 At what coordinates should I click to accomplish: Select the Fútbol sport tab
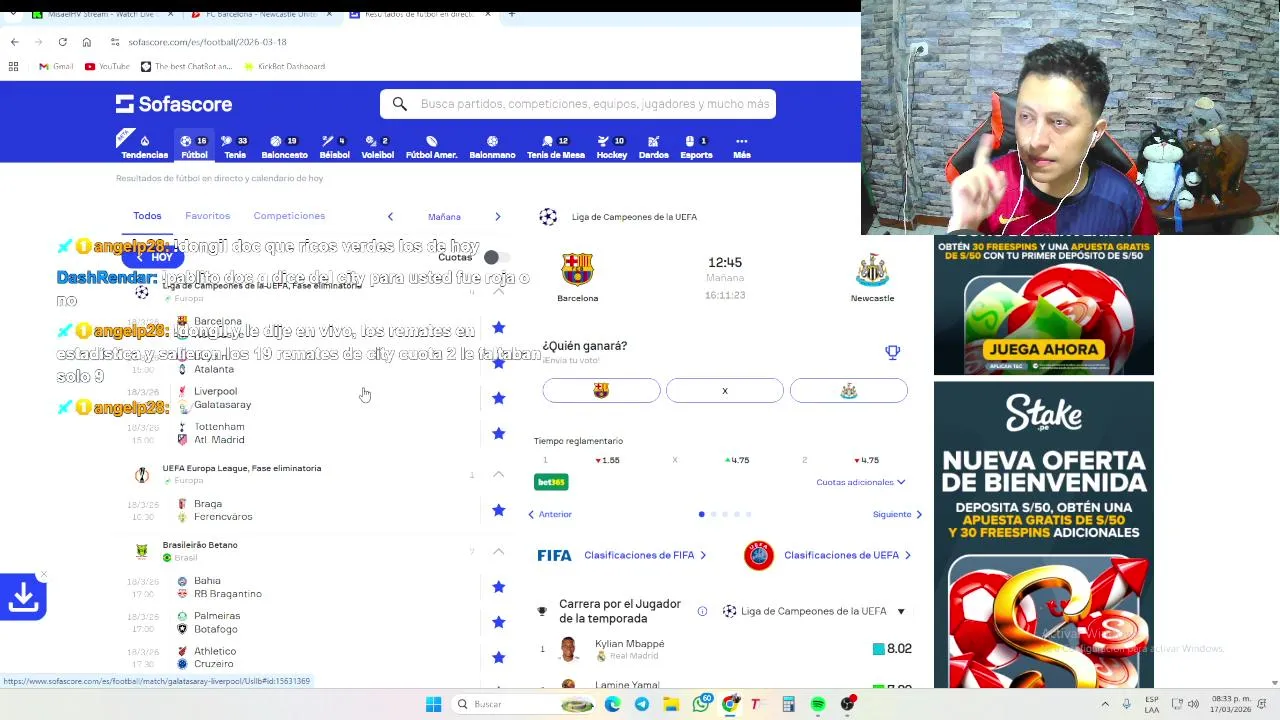pyautogui.click(x=194, y=147)
